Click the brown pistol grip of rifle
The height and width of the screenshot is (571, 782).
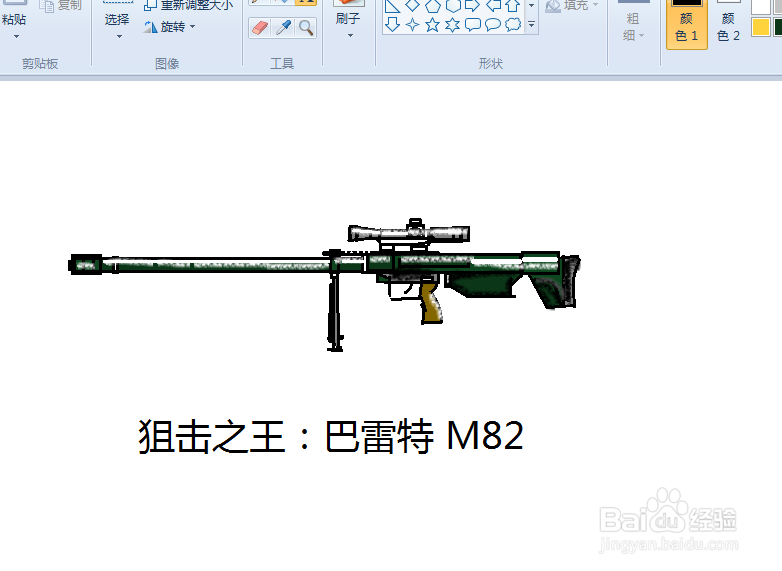pyautogui.click(x=431, y=303)
